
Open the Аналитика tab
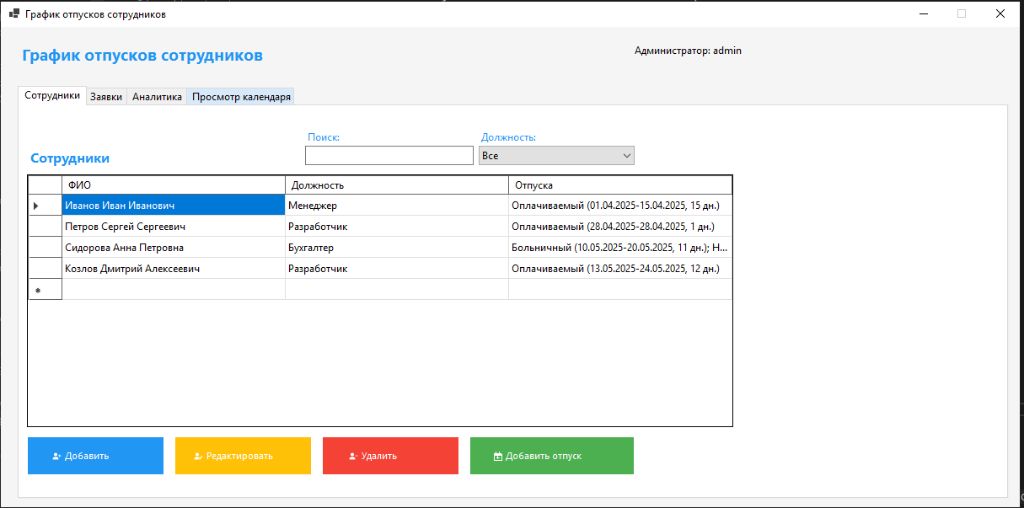click(x=157, y=97)
